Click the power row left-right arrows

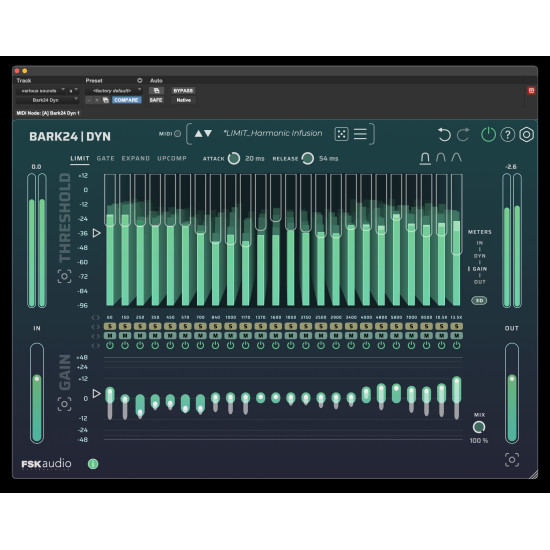click(96, 346)
